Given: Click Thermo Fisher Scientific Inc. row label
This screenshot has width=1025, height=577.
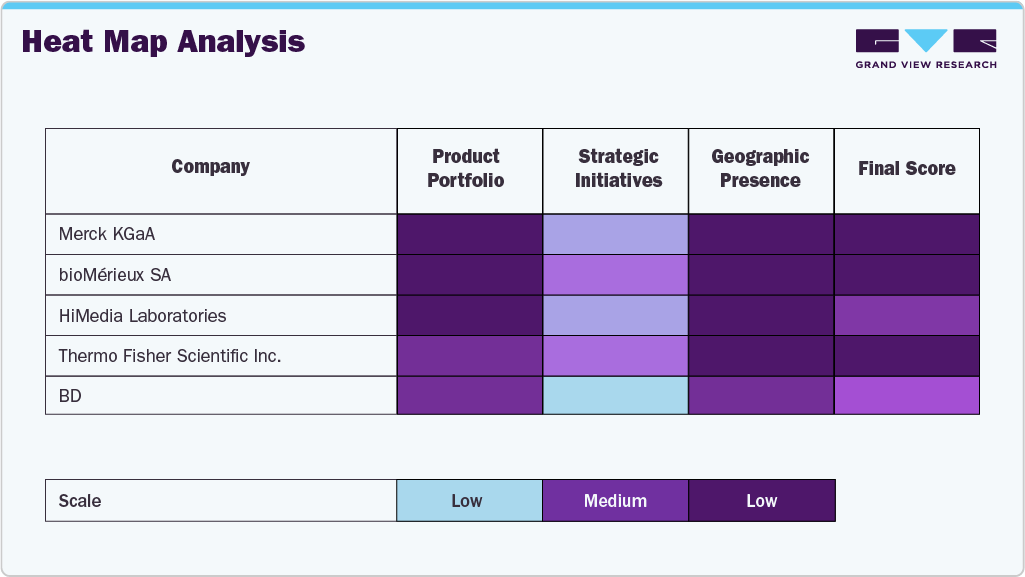Looking at the screenshot, I should tap(169, 356).
